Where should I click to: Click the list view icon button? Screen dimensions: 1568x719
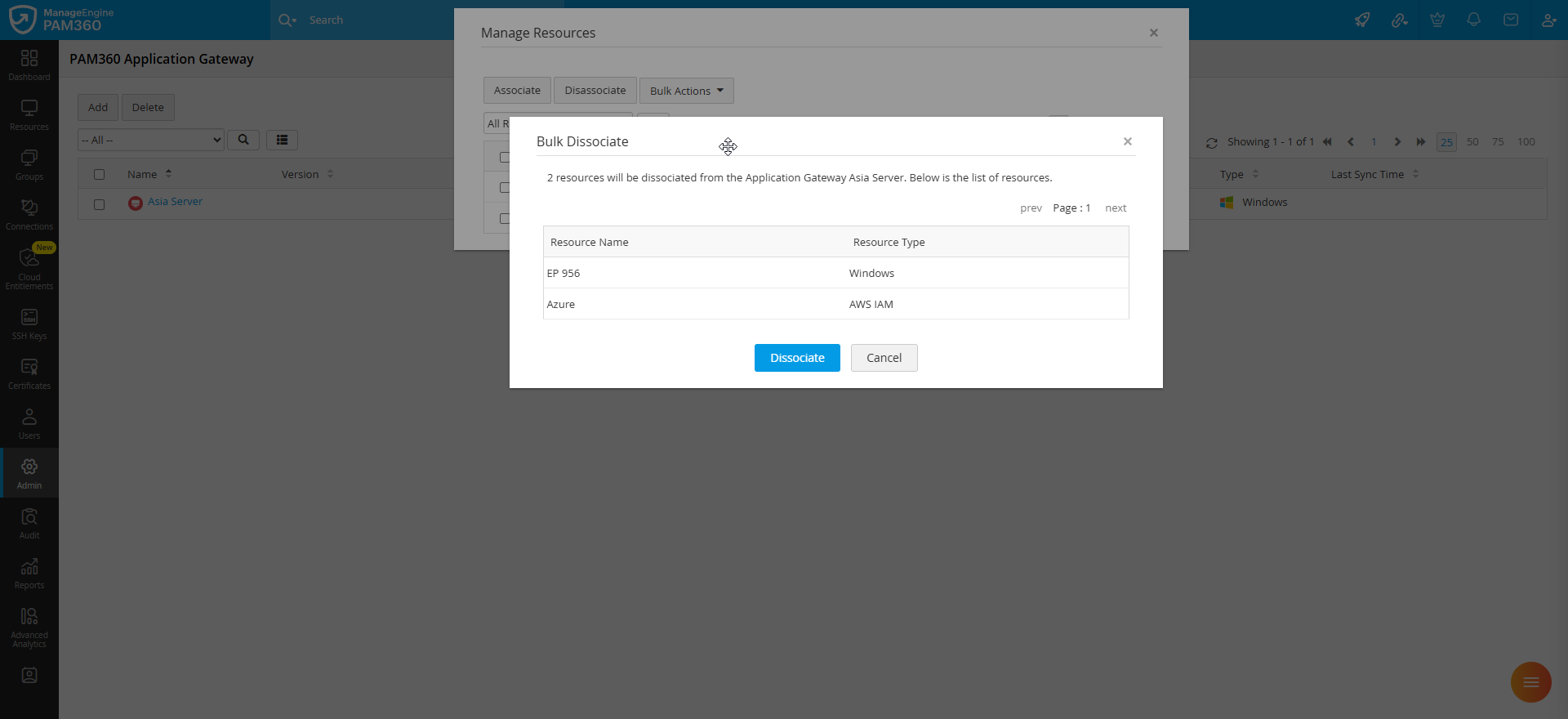click(x=282, y=140)
